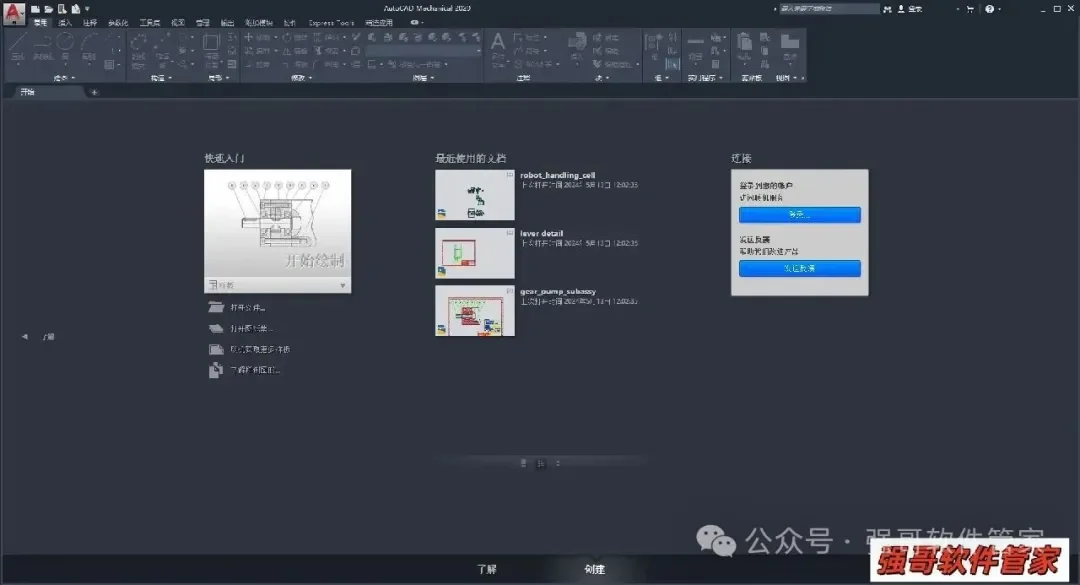Open the 注释 (Annotate) ribbon tab
The image size is (1080, 585).
90,23
